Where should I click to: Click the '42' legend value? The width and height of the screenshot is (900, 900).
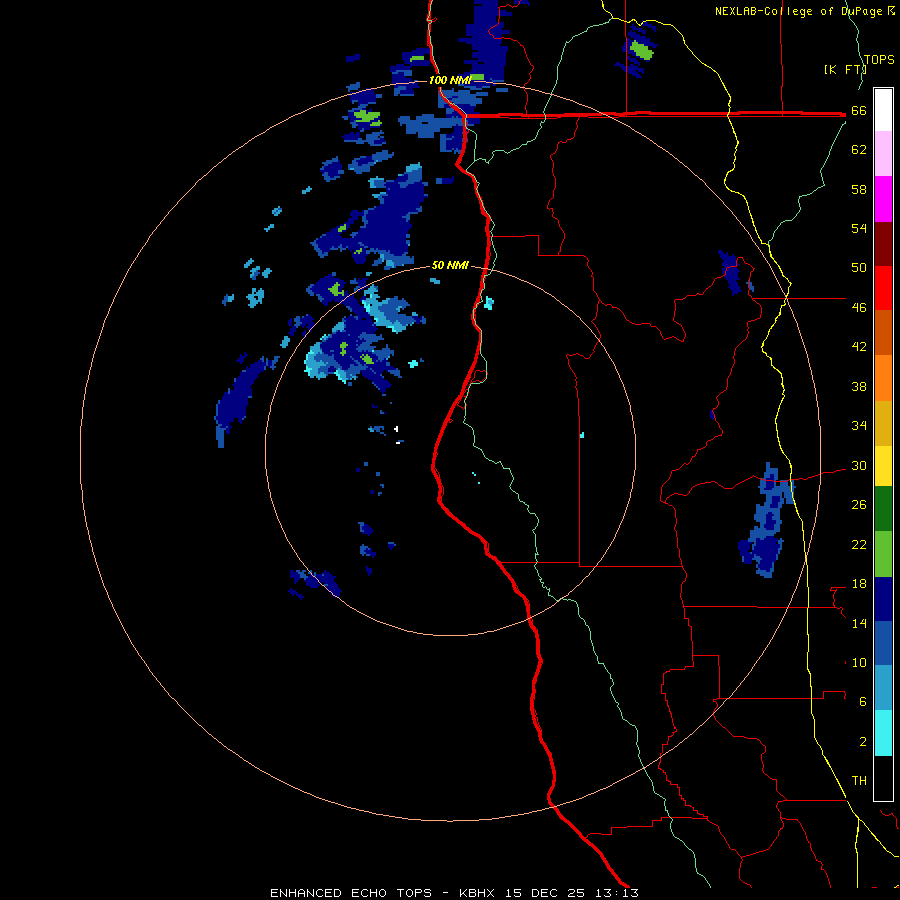point(859,347)
